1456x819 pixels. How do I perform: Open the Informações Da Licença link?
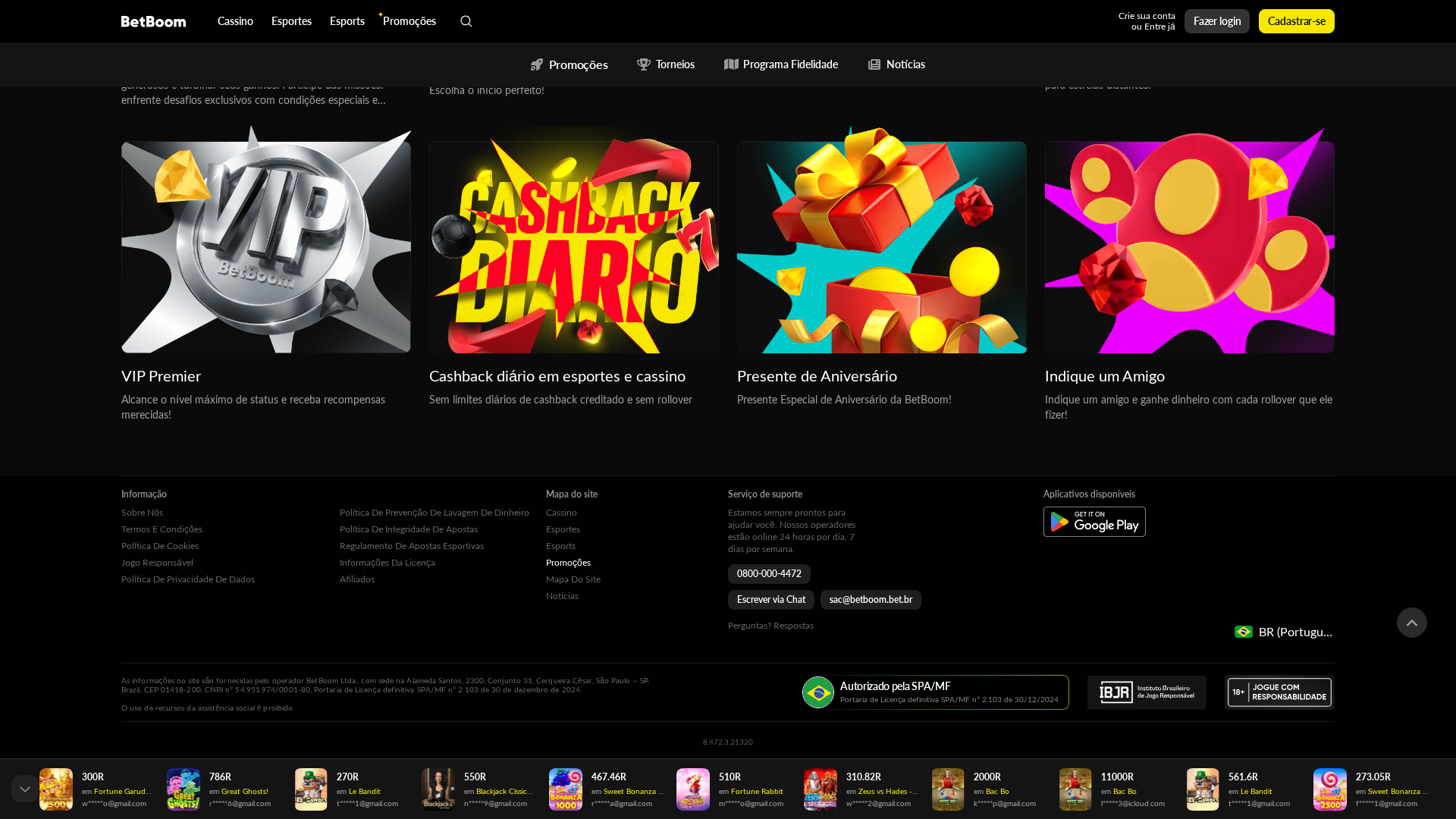(388, 563)
